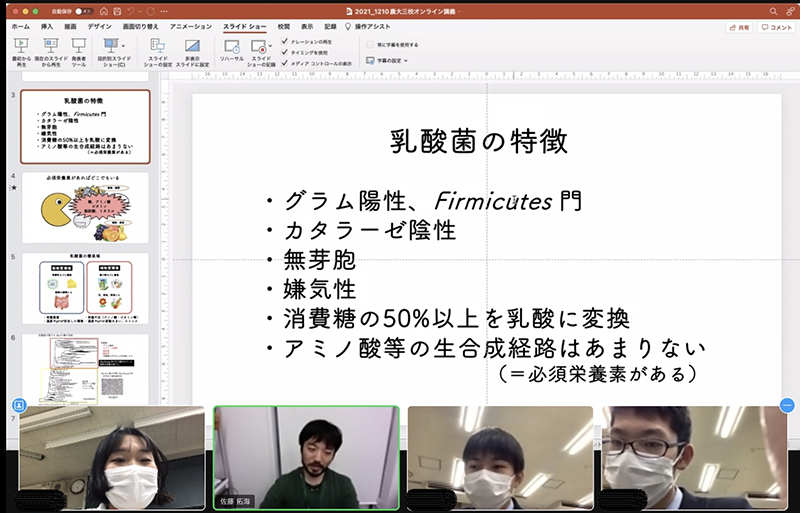Click bullet text 嫌気性
Image resolution: width=800 pixels, height=513 pixels.
(x=319, y=289)
